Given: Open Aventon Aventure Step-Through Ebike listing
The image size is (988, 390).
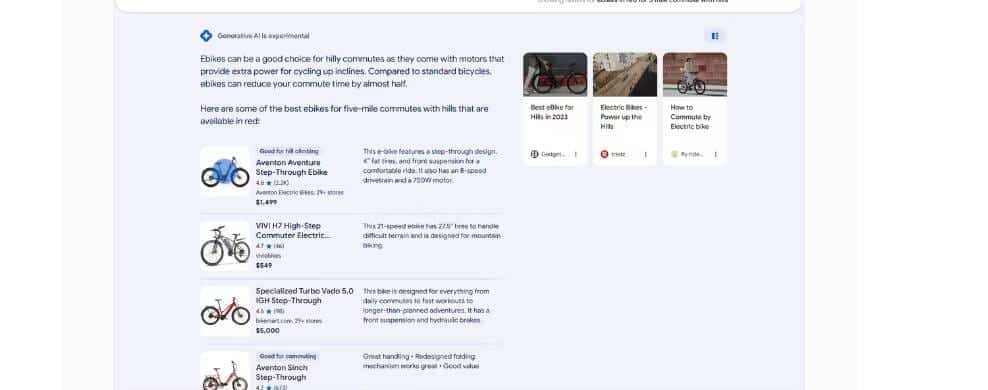Looking at the screenshot, I should [x=292, y=168].
